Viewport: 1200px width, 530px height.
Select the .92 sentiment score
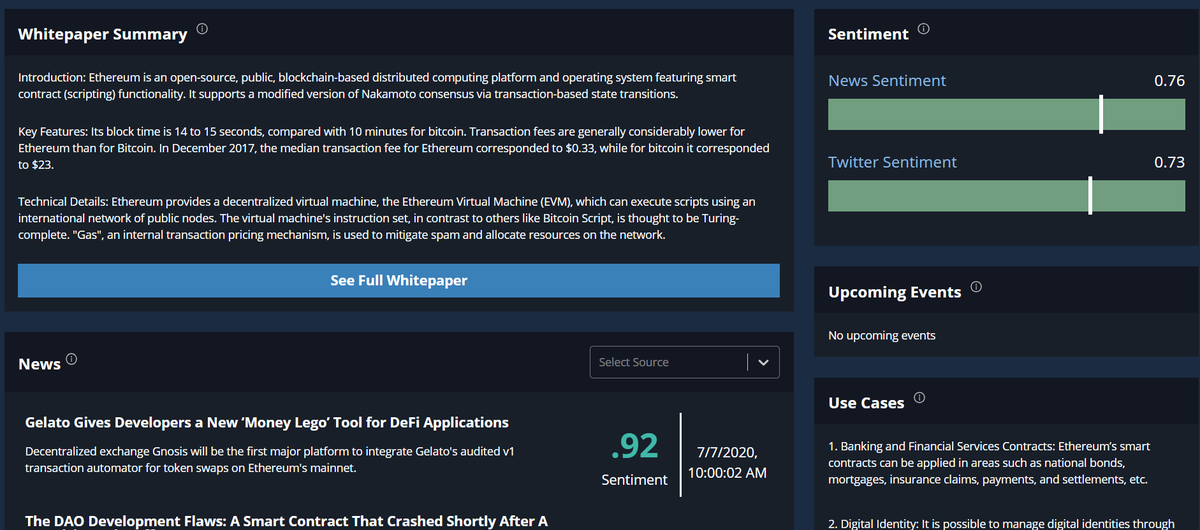(634, 446)
